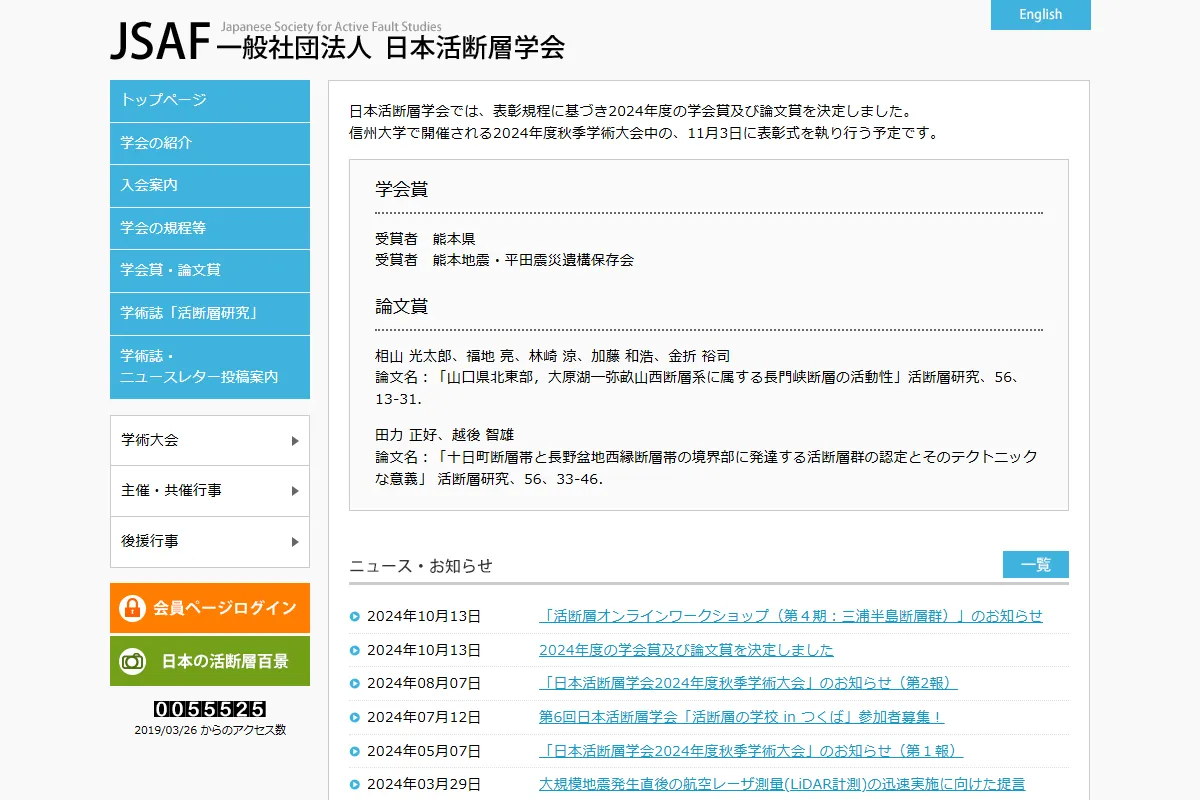Visit 学会賞・論文賞 menu entry

coord(210,270)
